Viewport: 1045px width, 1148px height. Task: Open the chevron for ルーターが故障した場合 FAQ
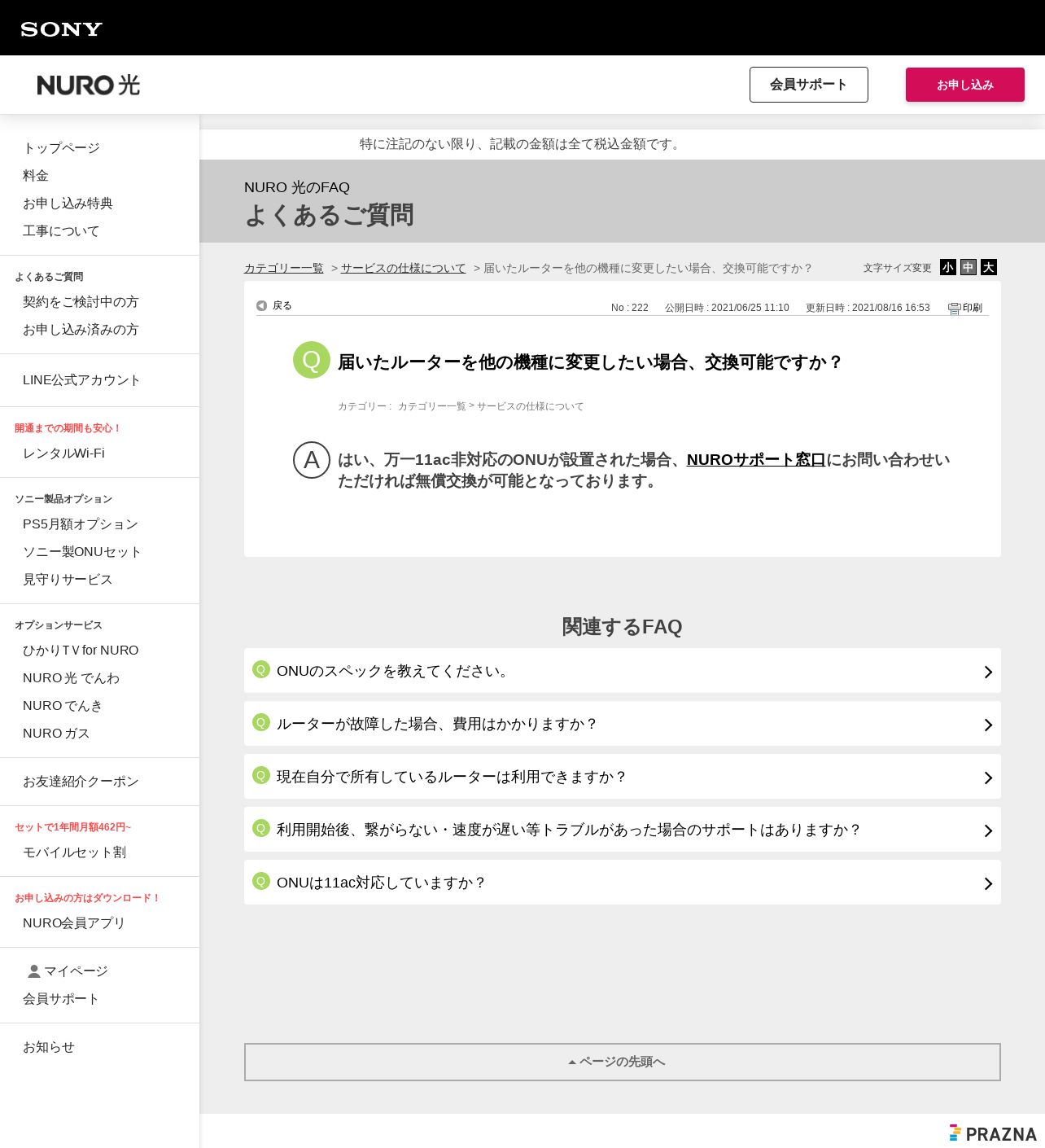tap(988, 725)
